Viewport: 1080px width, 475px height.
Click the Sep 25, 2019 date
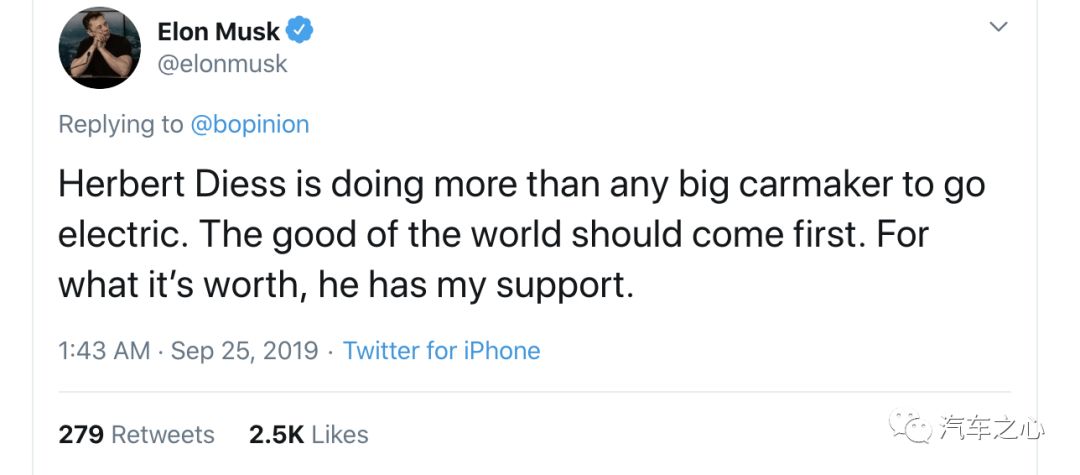(244, 351)
